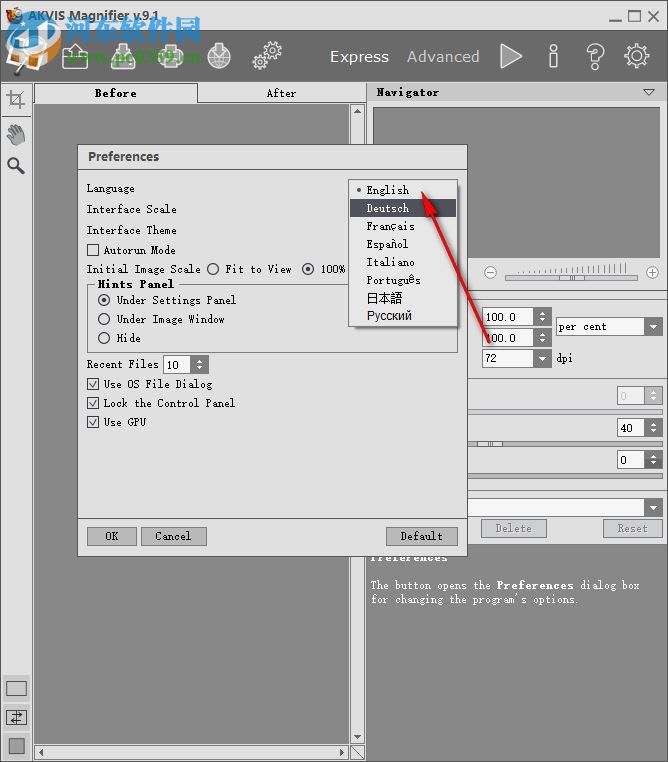The image size is (668, 762).
Task: Expand the presets dropdown arrow
Action: pyautogui.click(x=653, y=508)
